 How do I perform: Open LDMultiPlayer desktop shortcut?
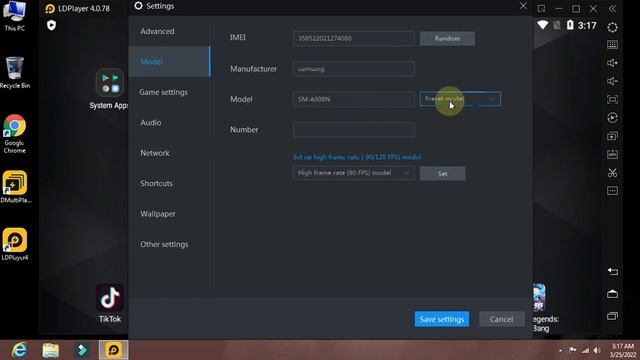(x=15, y=187)
